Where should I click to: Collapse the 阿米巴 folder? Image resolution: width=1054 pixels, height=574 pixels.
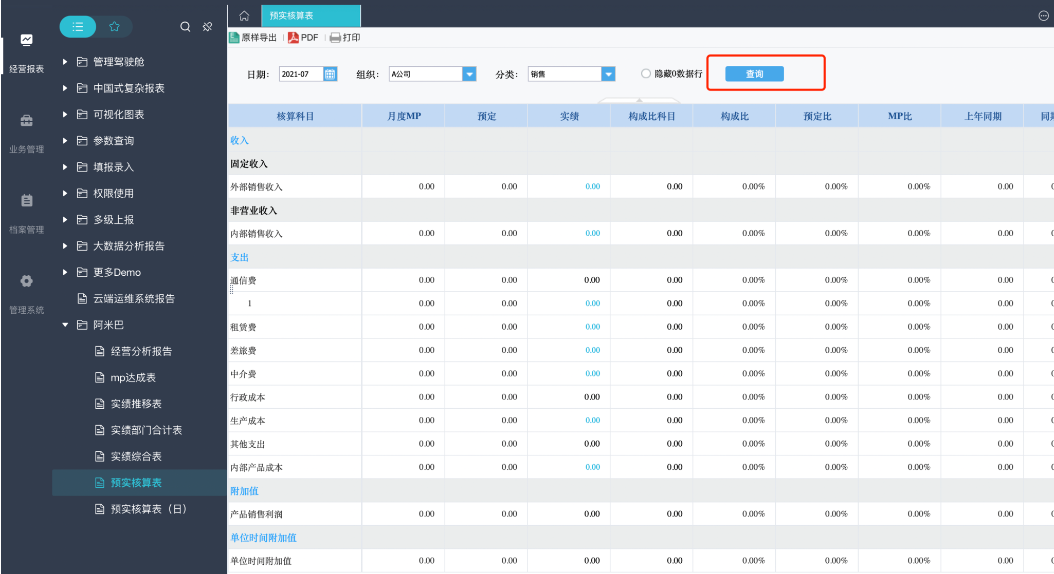(66, 325)
